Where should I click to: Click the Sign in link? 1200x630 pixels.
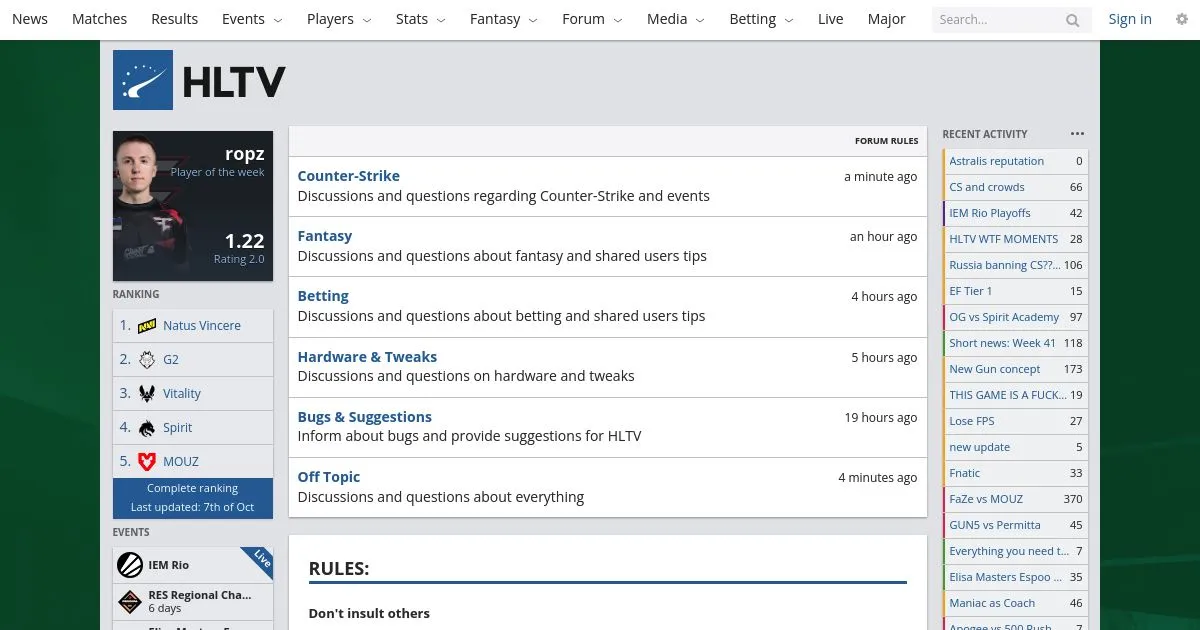tap(1130, 19)
